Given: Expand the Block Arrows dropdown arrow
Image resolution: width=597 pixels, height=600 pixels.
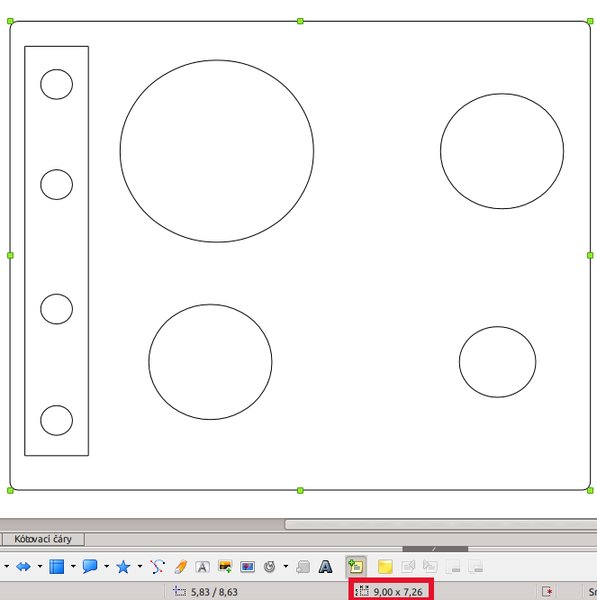Looking at the screenshot, I should [40, 566].
